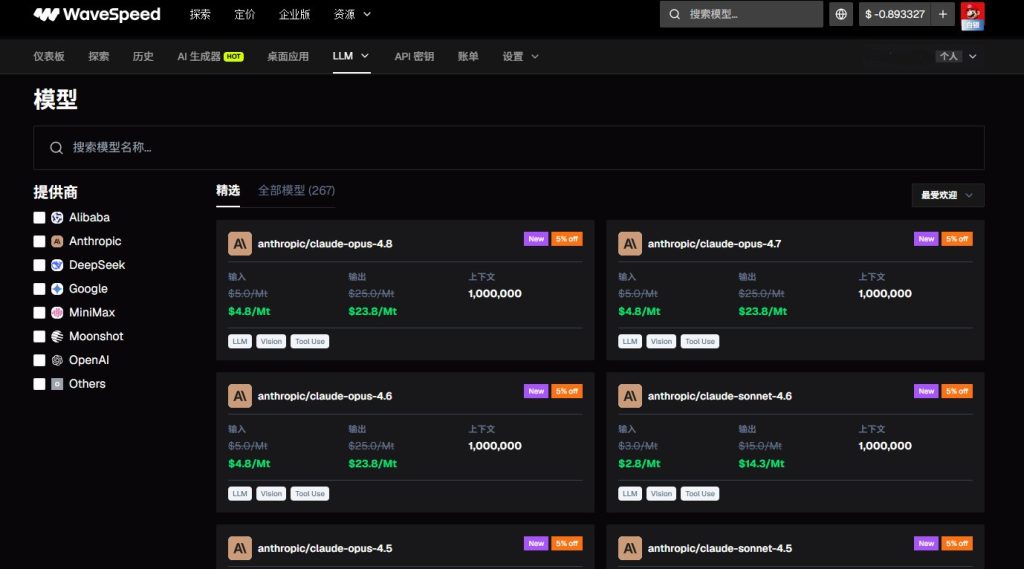
Task: Expand the 资源 dropdown in top nav
Action: pos(352,14)
